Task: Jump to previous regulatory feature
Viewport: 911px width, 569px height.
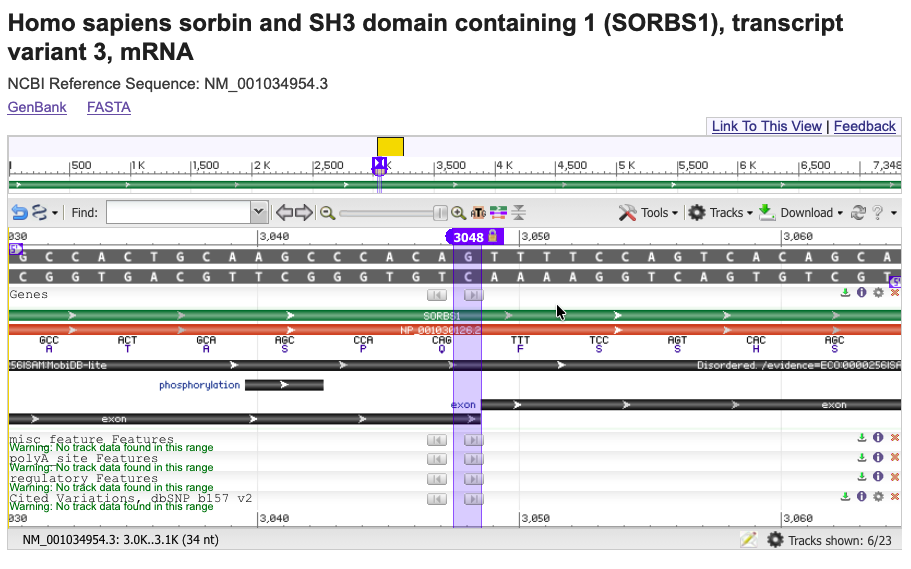Action: [437, 479]
